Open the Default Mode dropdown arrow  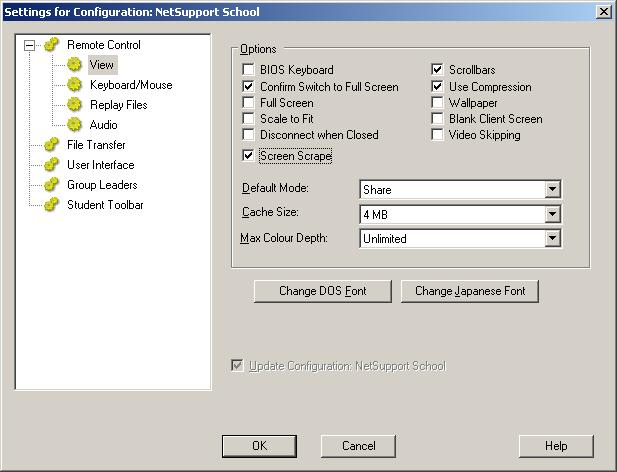click(x=552, y=190)
